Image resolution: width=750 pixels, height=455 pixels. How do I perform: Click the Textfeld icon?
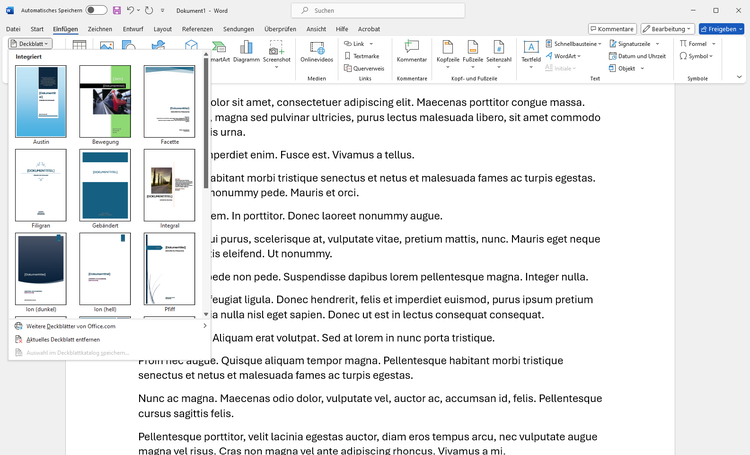pos(530,47)
